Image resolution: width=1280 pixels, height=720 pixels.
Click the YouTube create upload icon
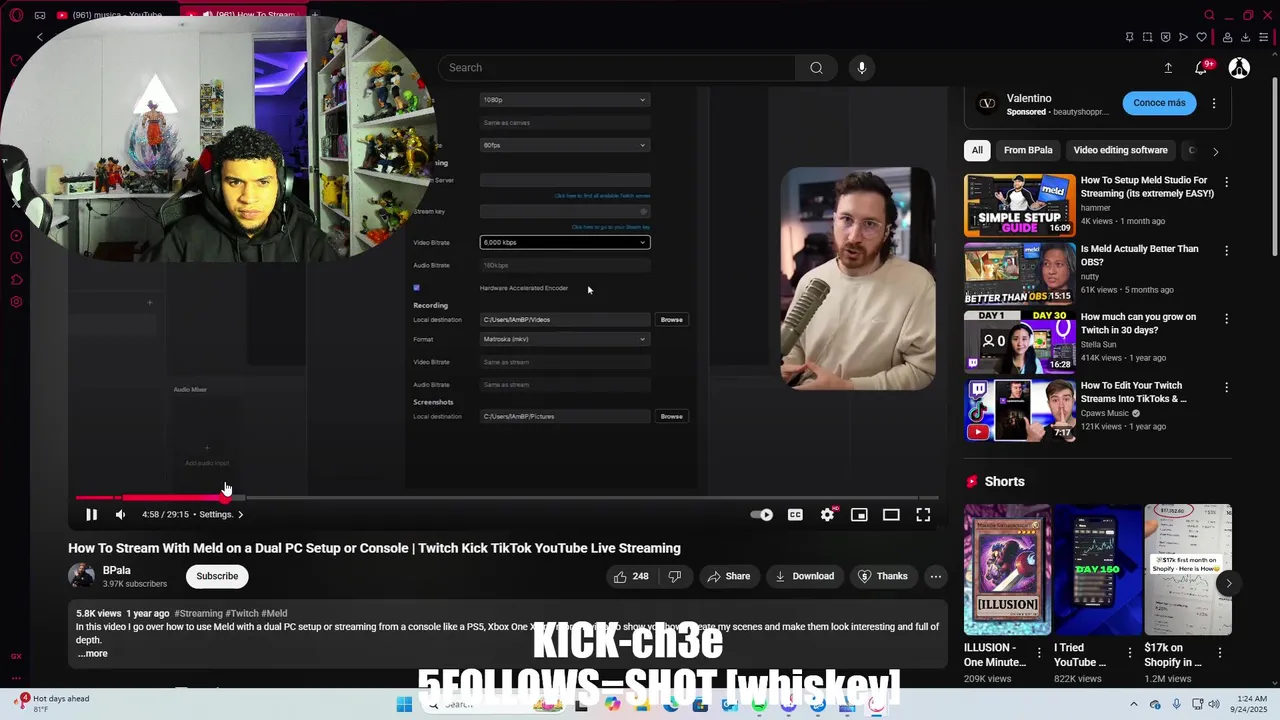click(1168, 68)
